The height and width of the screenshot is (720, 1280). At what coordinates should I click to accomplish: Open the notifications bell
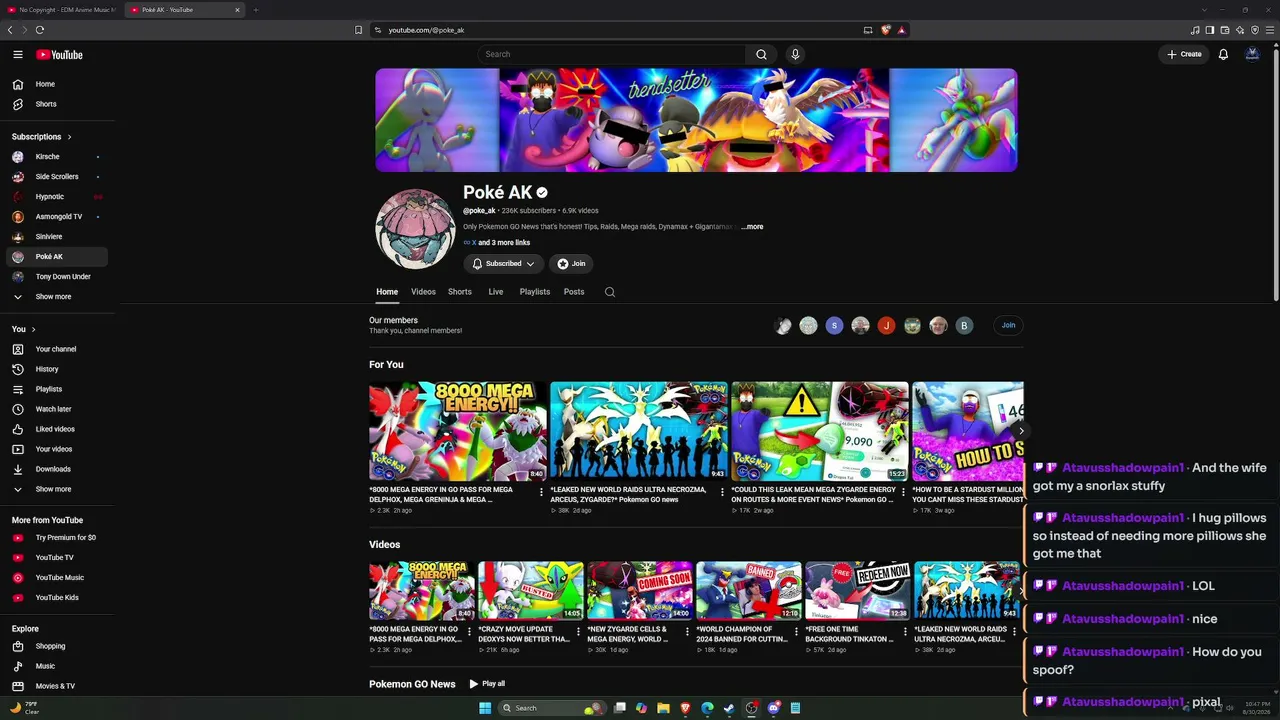click(1223, 54)
